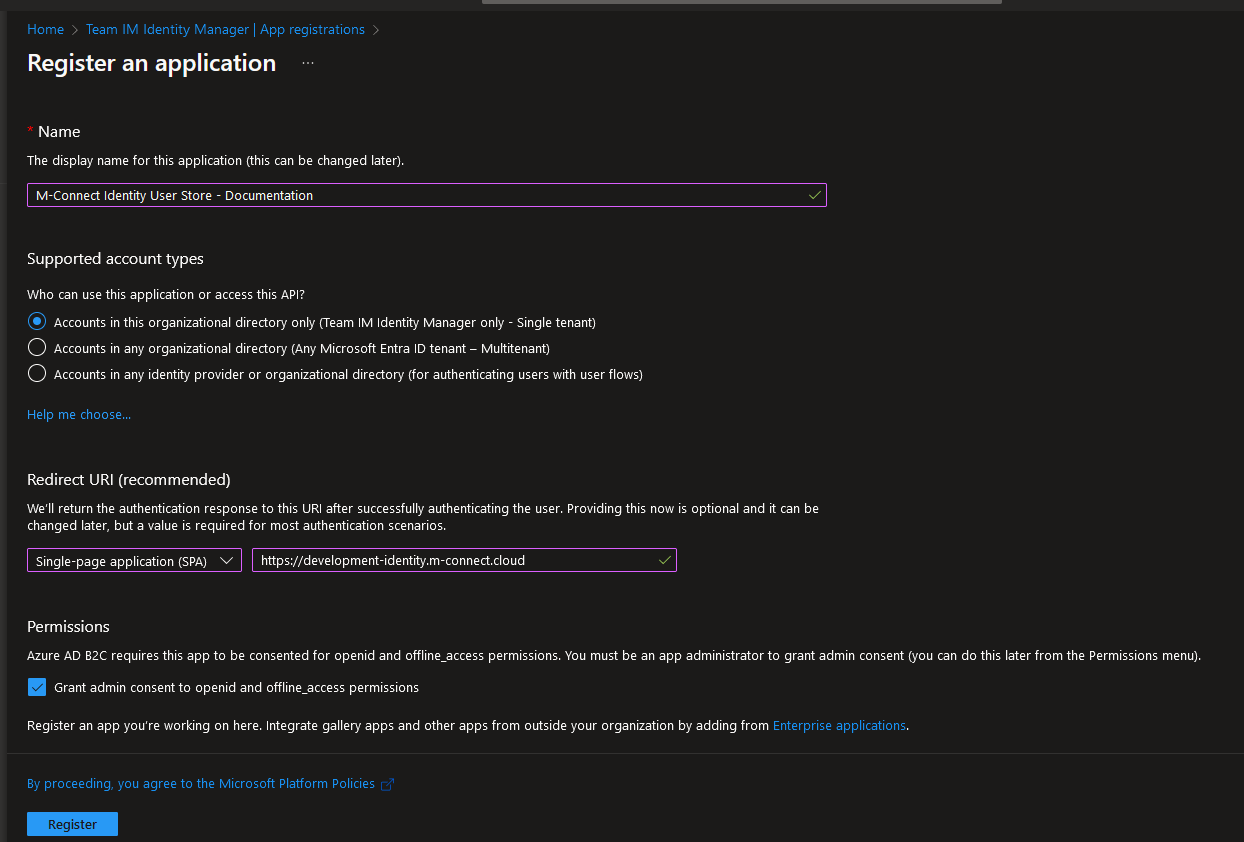The image size is (1244, 842).
Task: Open the Help me choose link
Action: [x=79, y=414]
